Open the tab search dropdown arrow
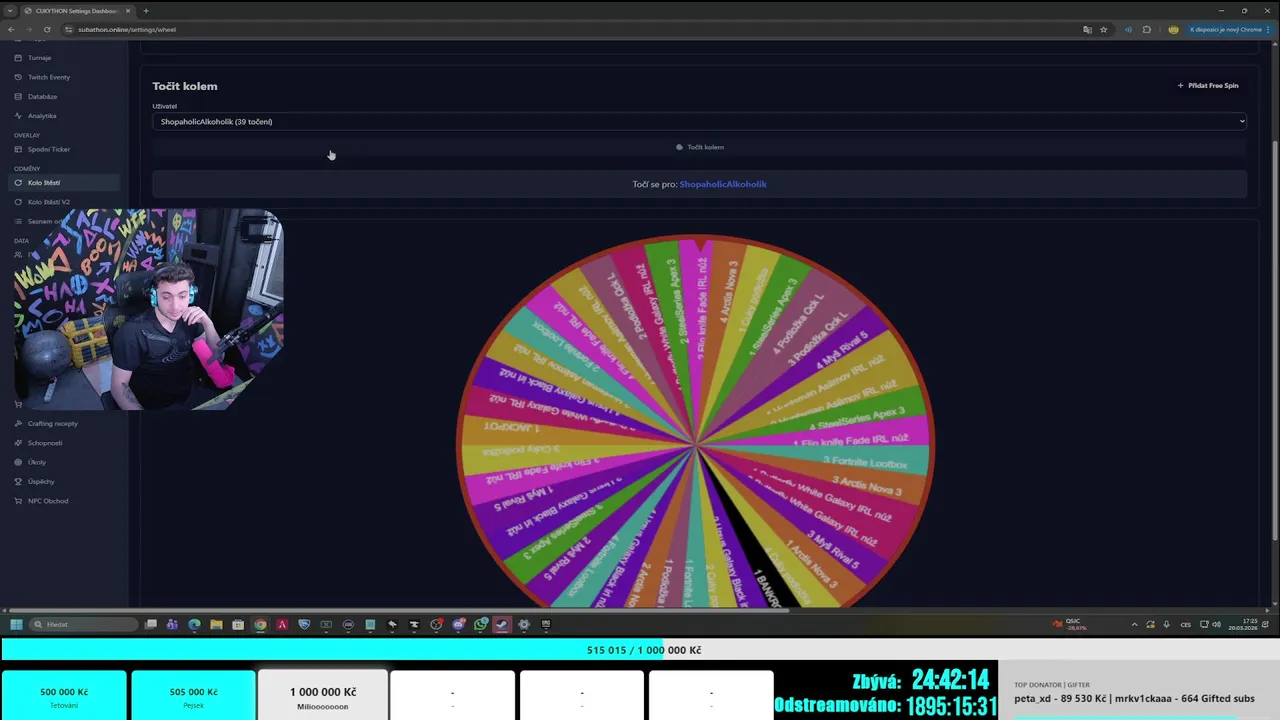 pyautogui.click(x=9, y=10)
